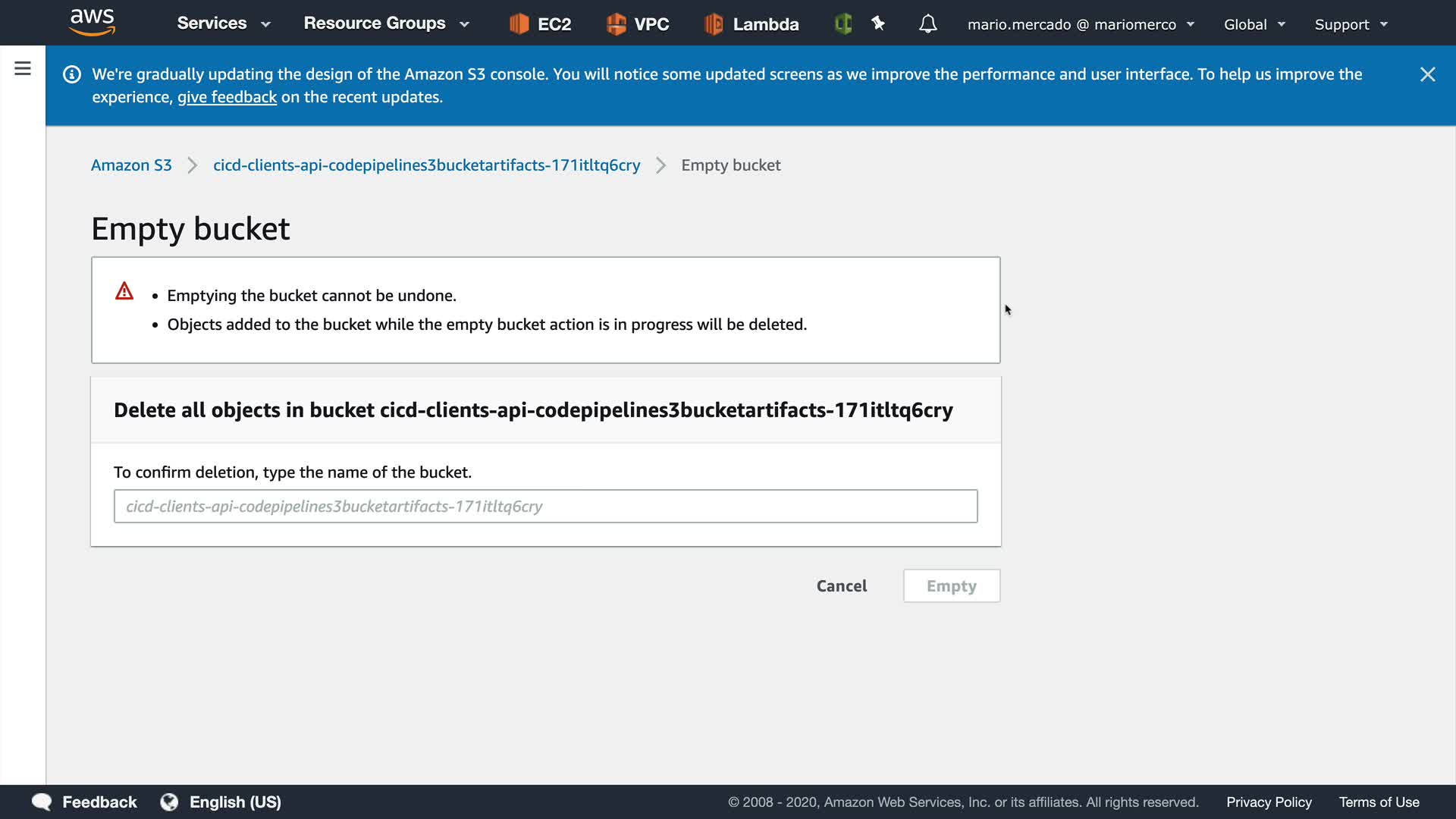Open the hamburger side navigation menu

(23, 69)
